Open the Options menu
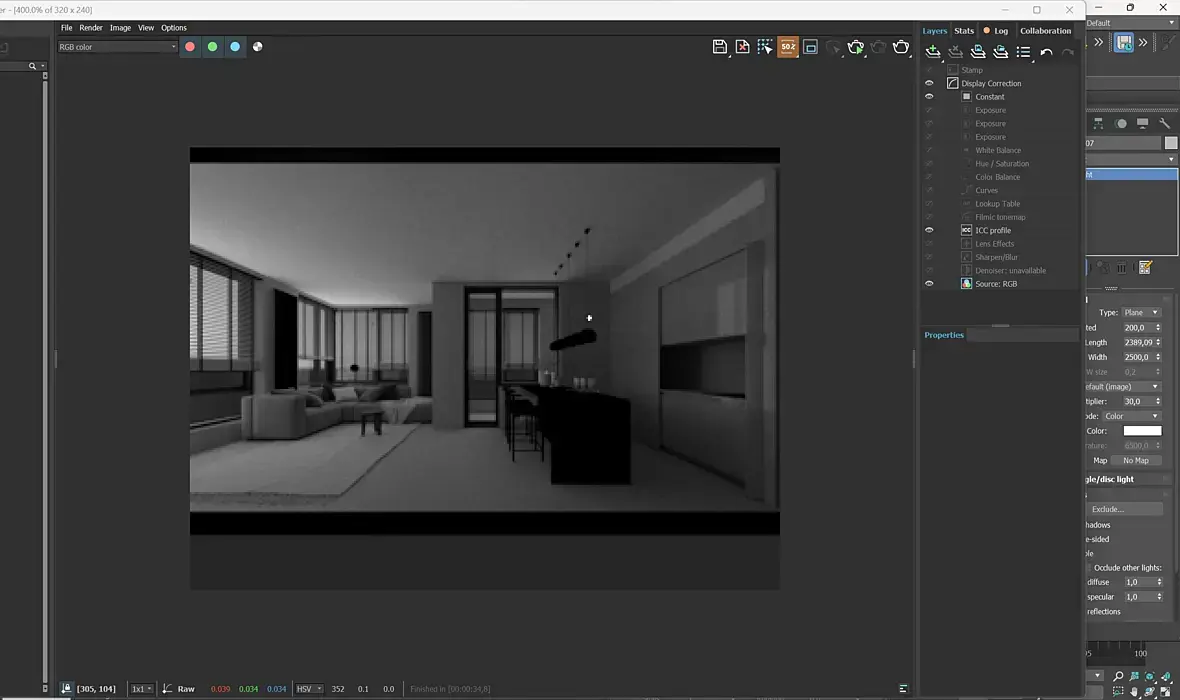Image resolution: width=1180 pixels, height=700 pixels. tap(174, 28)
